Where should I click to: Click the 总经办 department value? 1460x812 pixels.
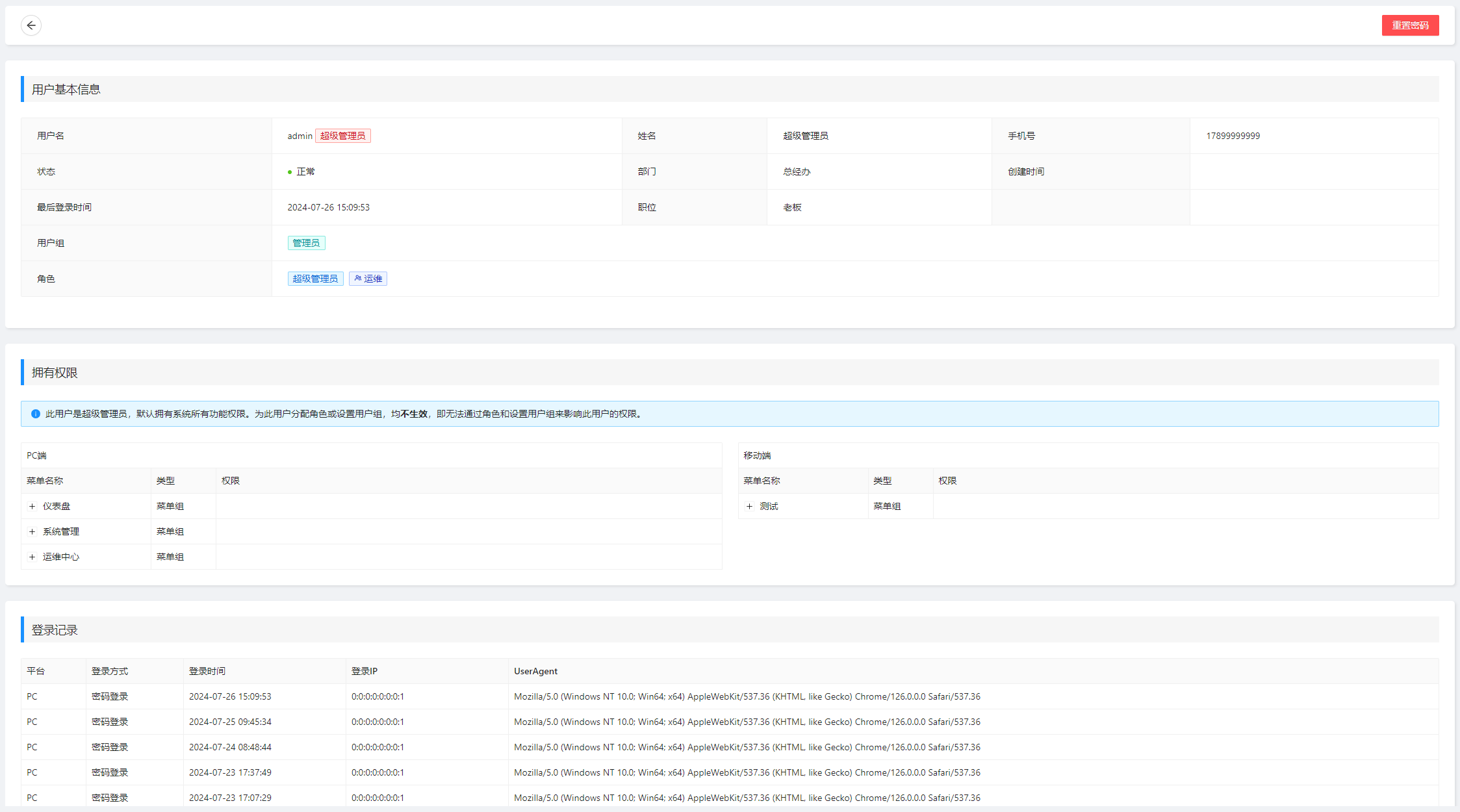click(x=797, y=171)
